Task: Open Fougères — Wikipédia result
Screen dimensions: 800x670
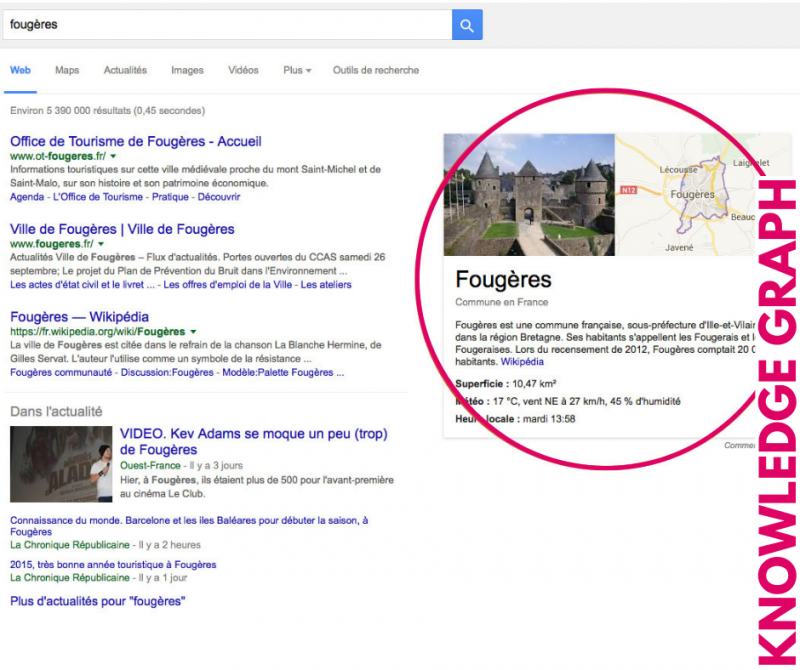Action: tap(80, 317)
